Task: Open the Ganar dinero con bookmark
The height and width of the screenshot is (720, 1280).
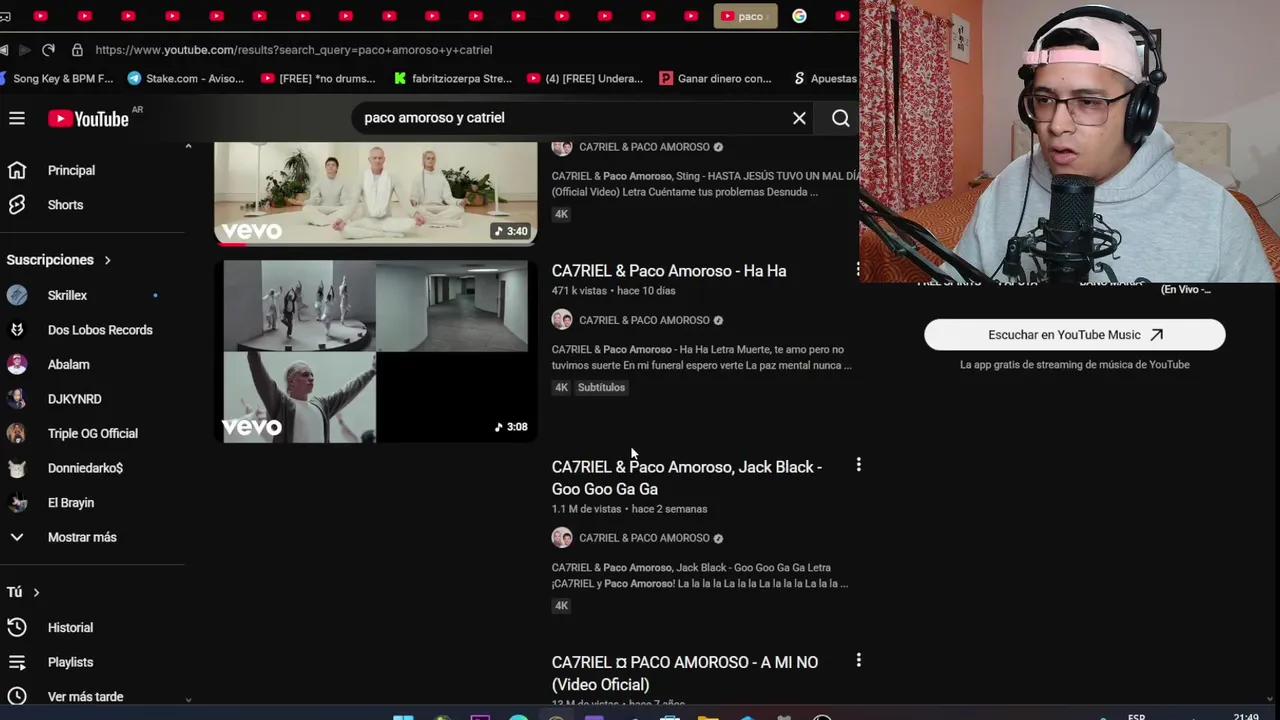Action: [716, 78]
